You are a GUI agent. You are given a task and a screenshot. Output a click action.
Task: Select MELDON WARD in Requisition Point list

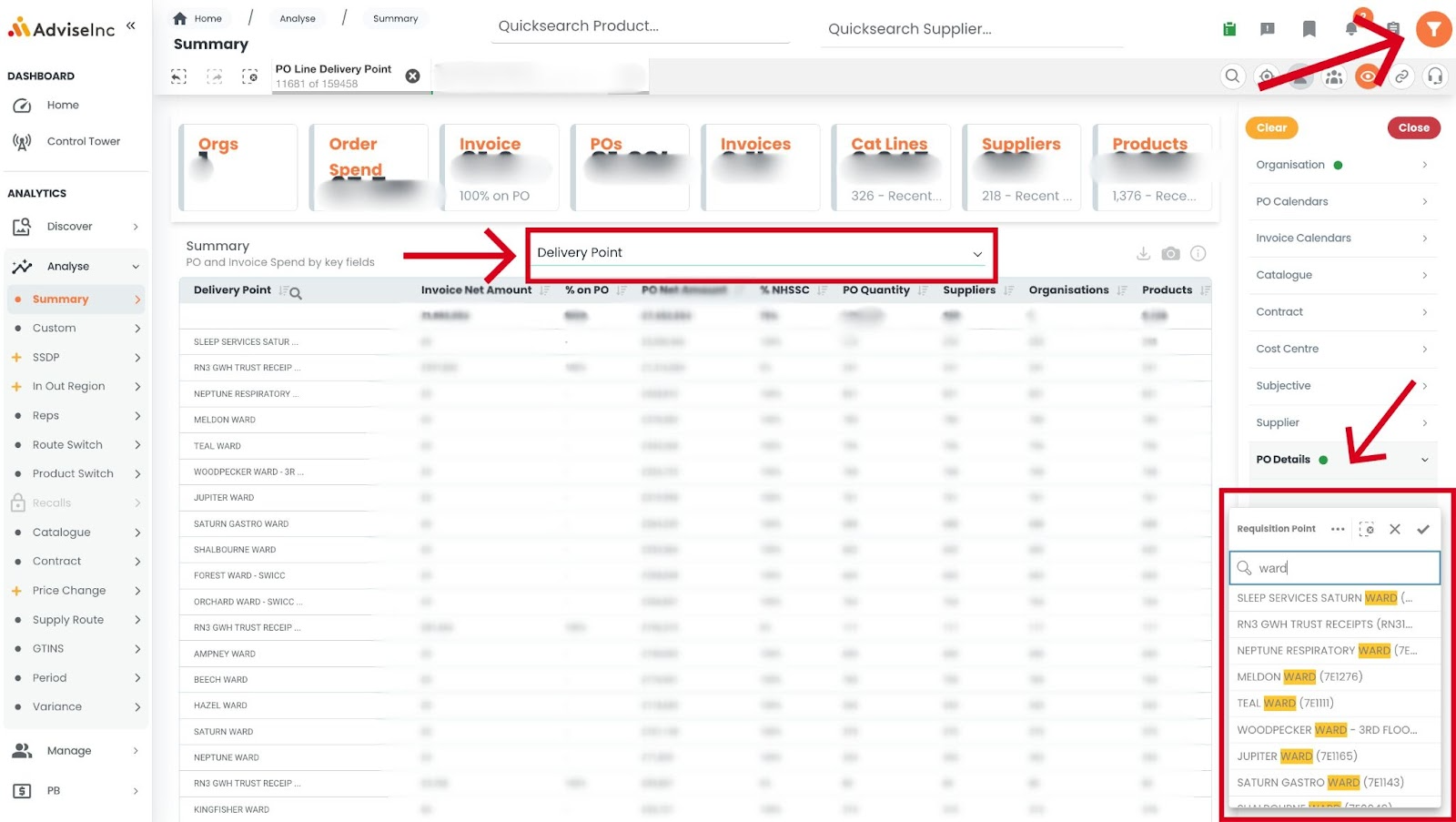click(1334, 676)
